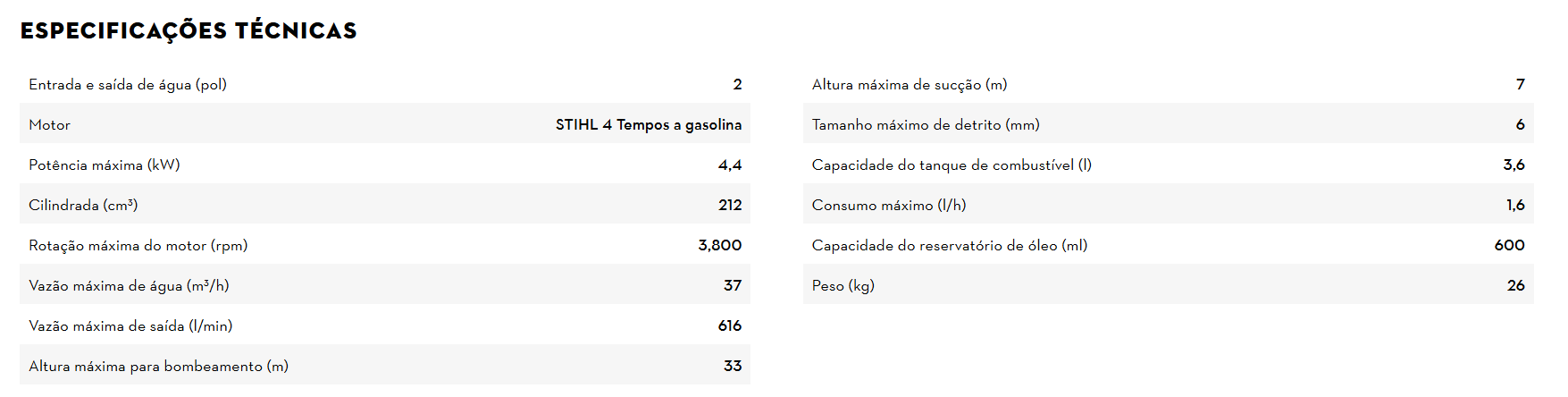Click the Rotação máxima do motor label
The image size is (1568, 397).
coord(138,246)
